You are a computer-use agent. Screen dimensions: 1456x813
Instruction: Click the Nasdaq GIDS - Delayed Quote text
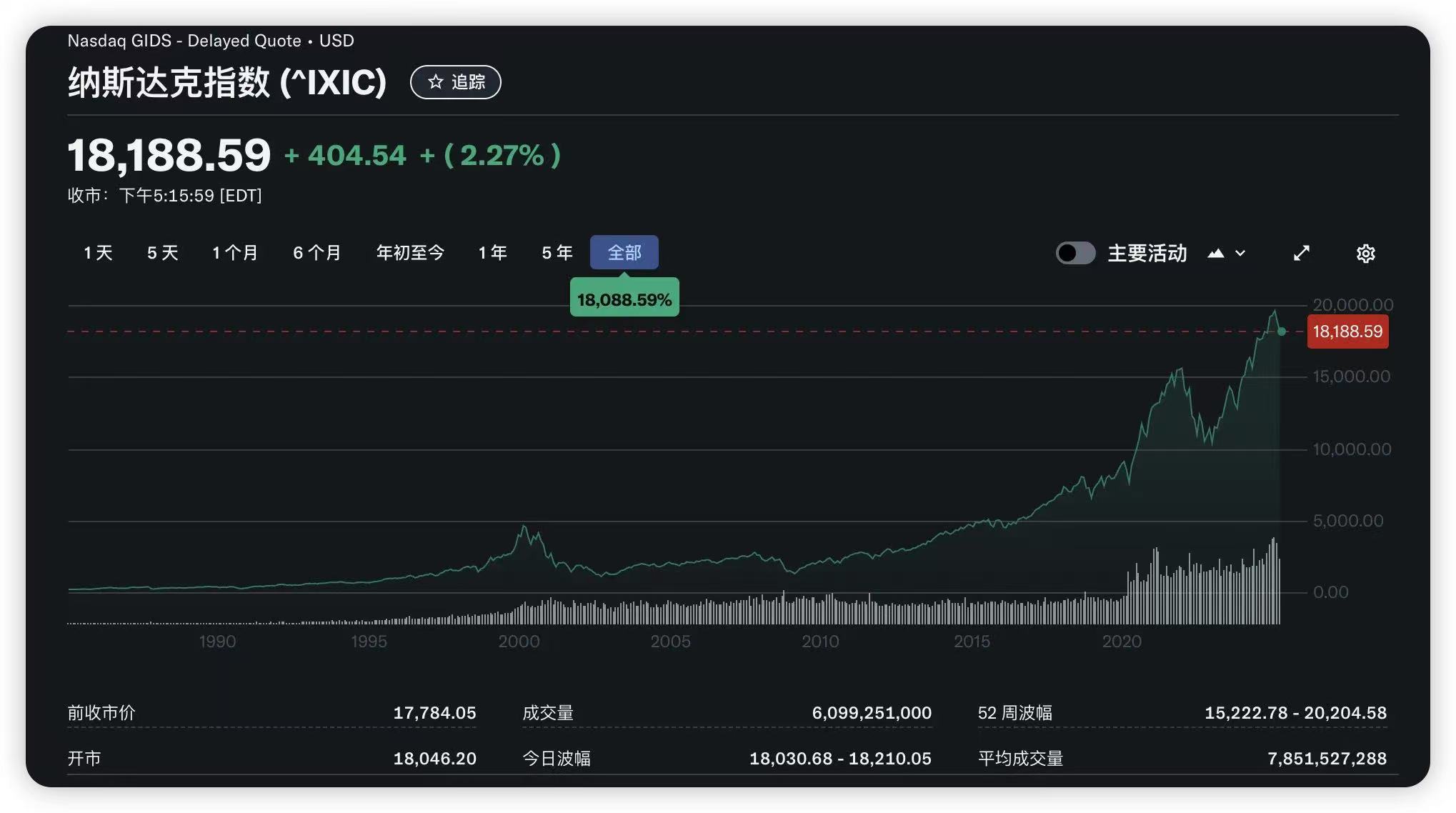coord(184,41)
